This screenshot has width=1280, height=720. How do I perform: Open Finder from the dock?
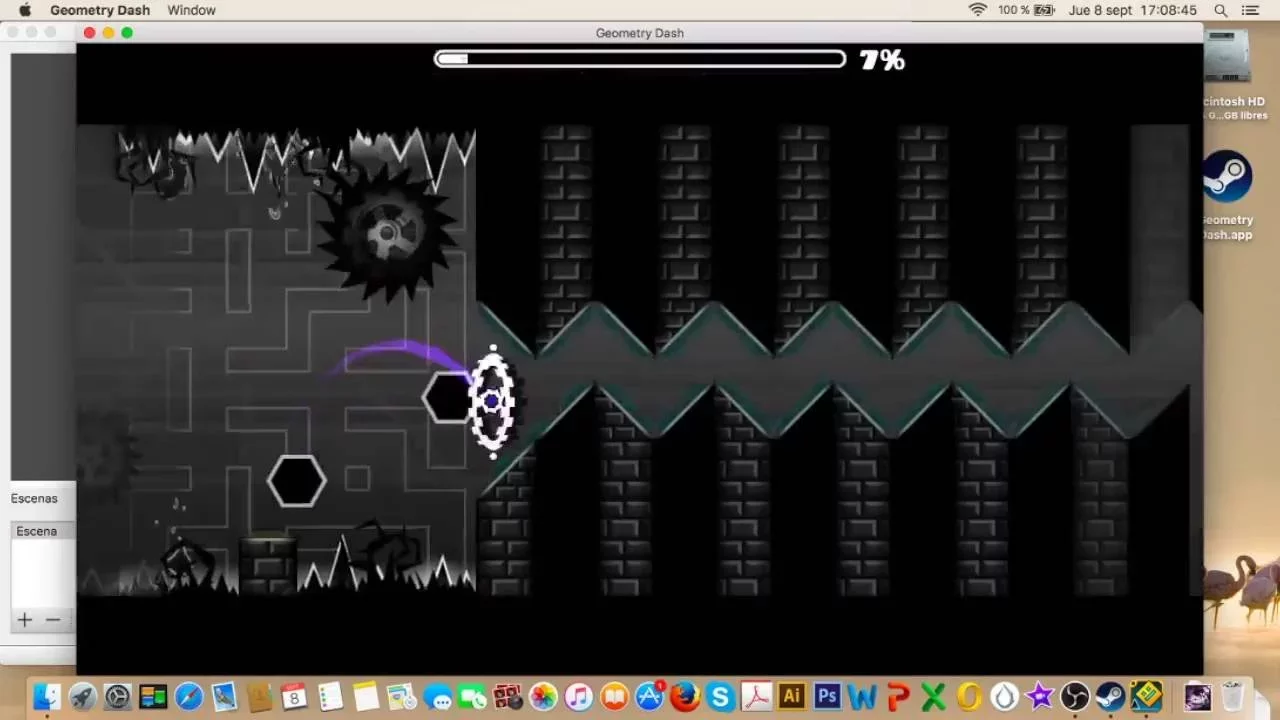click(x=47, y=696)
